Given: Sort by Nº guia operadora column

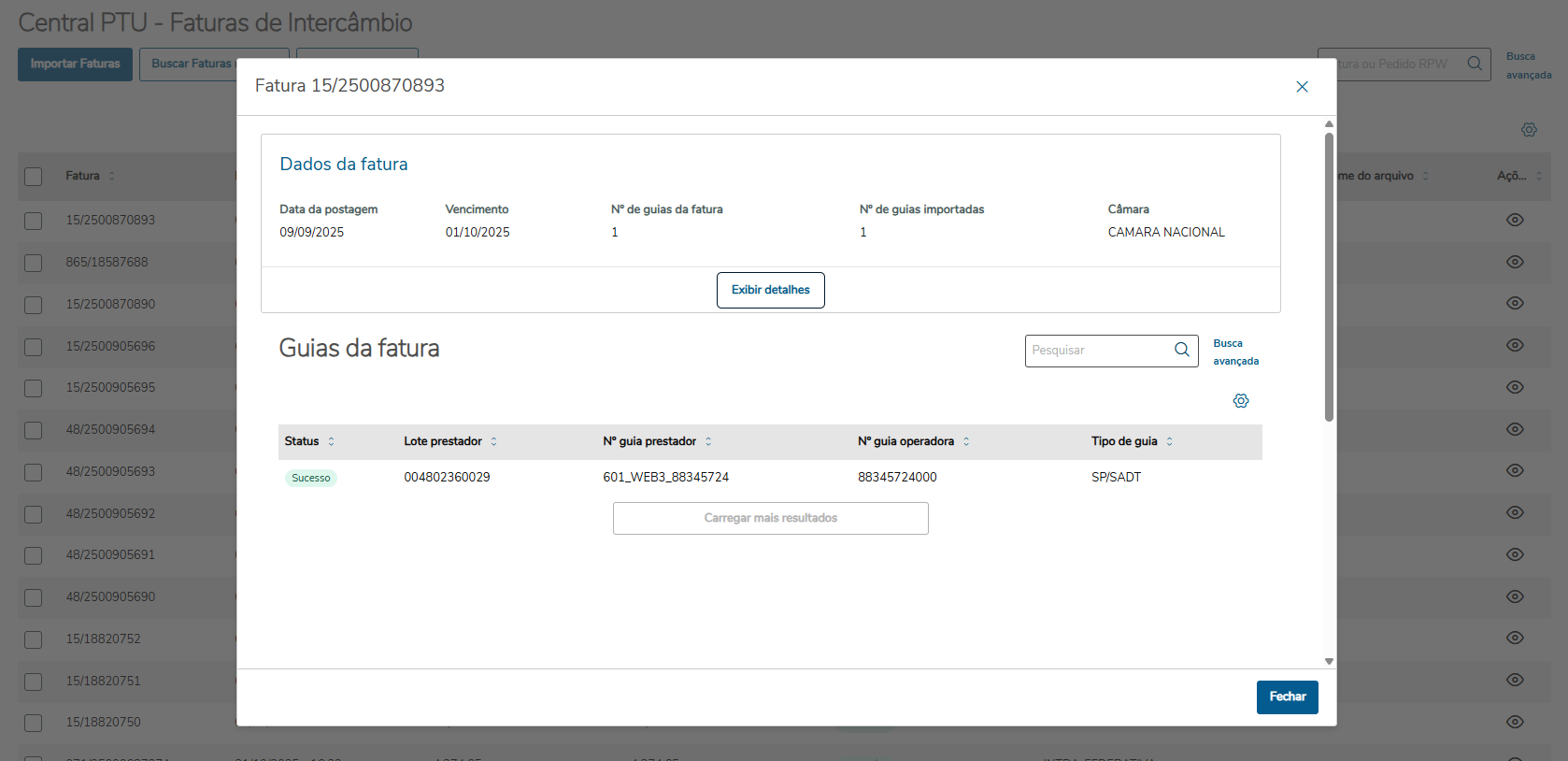Looking at the screenshot, I should (966, 441).
